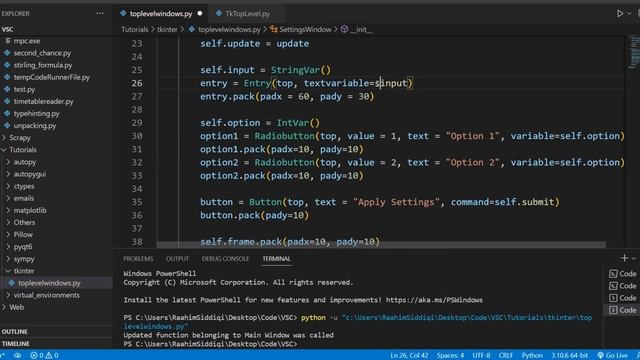Image resolution: width=640 pixels, height=360 pixels.
Task: Click __init__ method in breadcrumb
Action: tap(361, 29)
